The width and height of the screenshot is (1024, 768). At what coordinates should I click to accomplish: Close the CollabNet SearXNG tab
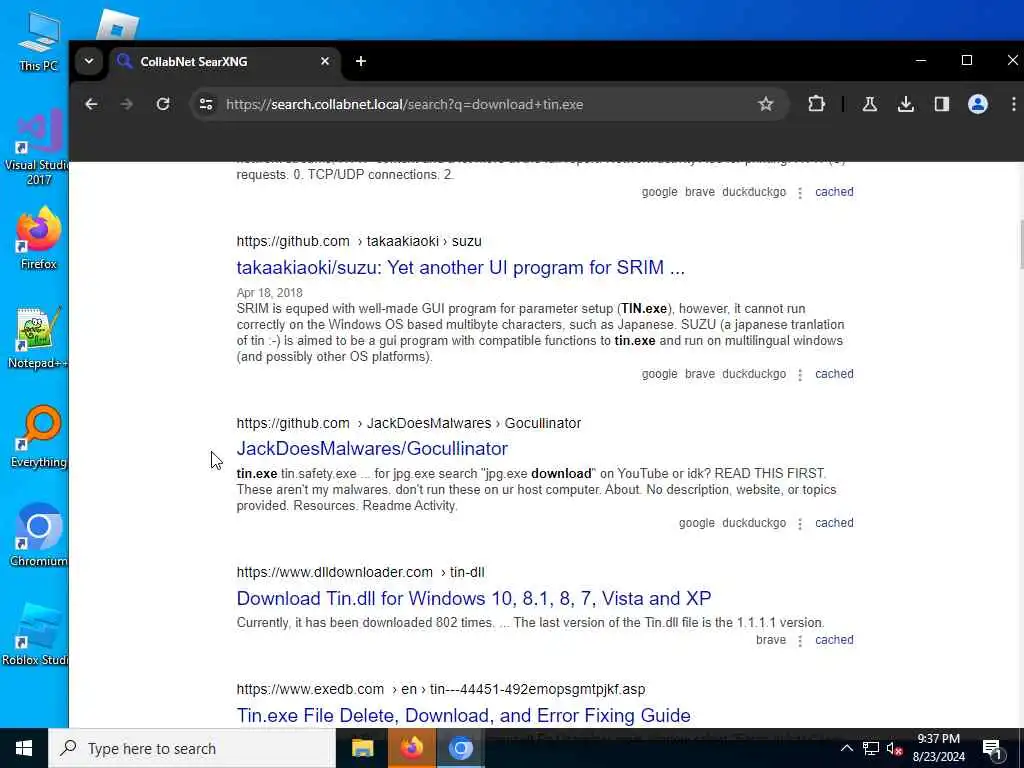[325, 61]
